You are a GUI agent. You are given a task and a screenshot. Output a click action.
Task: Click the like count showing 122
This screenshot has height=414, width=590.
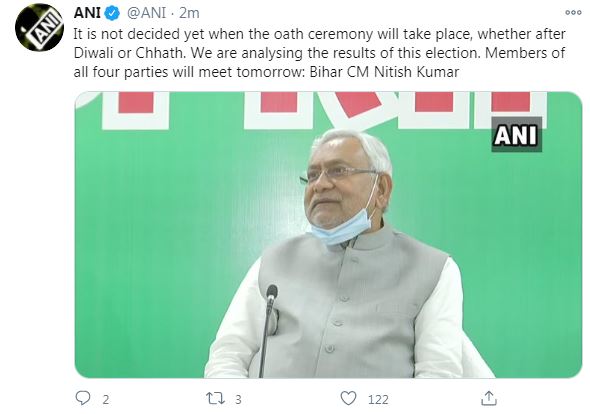click(378, 399)
